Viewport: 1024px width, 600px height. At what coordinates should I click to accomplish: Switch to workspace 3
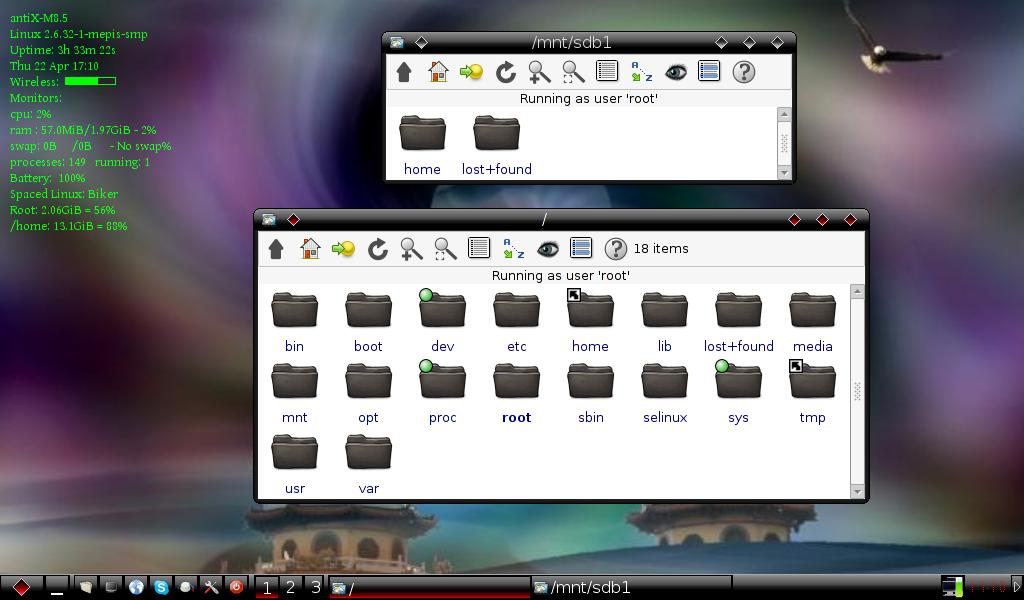pyautogui.click(x=315, y=587)
